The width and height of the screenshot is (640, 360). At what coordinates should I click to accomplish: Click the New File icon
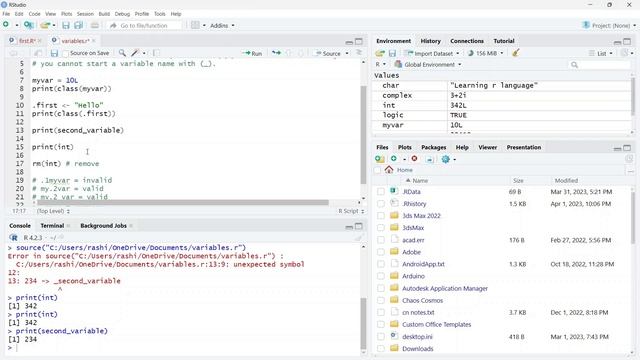(x=6, y=25)
